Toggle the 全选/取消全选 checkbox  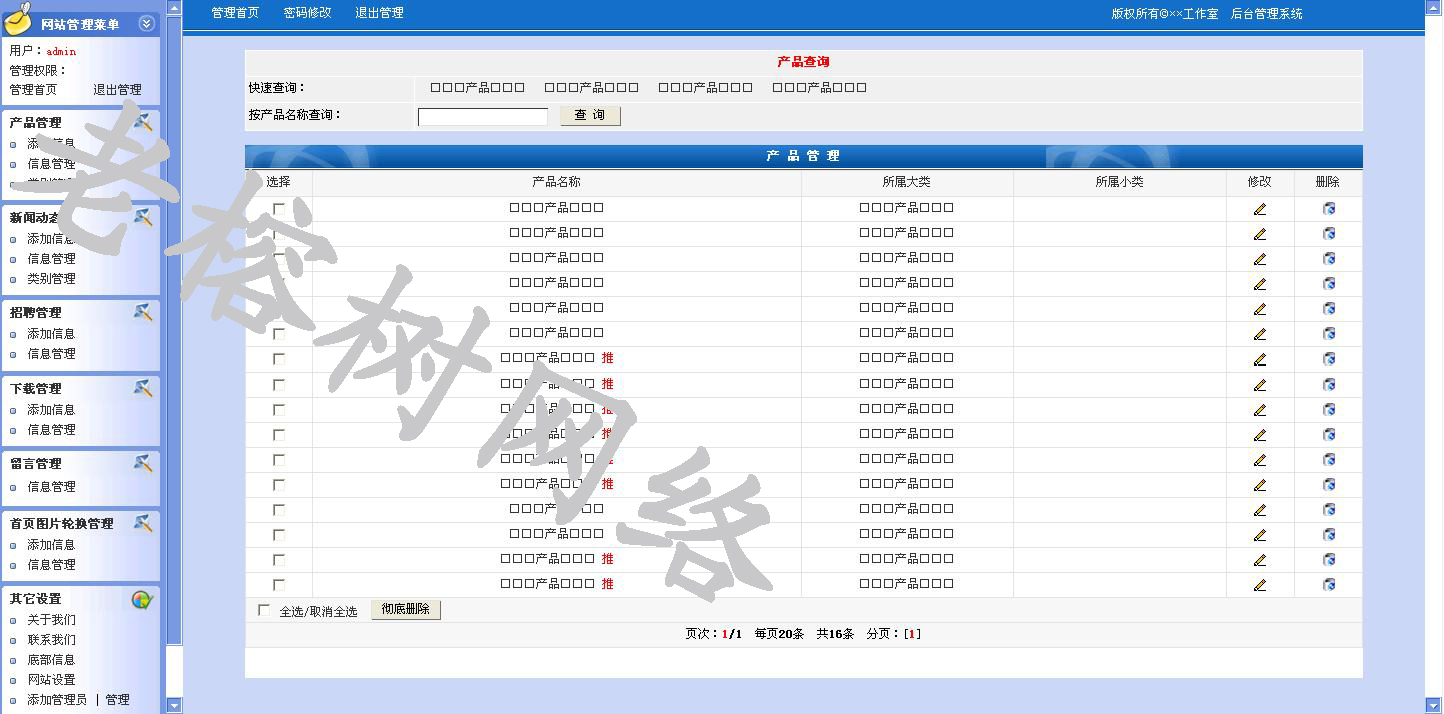(x=264, y=610)
